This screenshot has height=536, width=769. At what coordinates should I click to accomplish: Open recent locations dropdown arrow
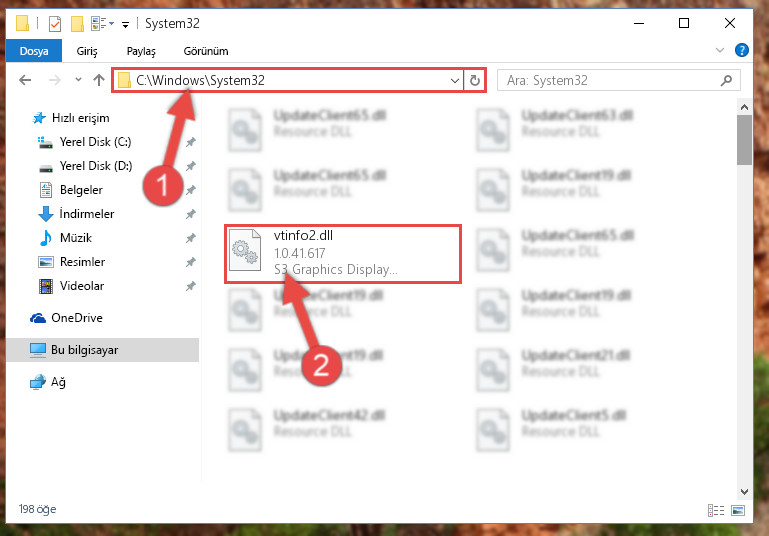pos(78,79)
